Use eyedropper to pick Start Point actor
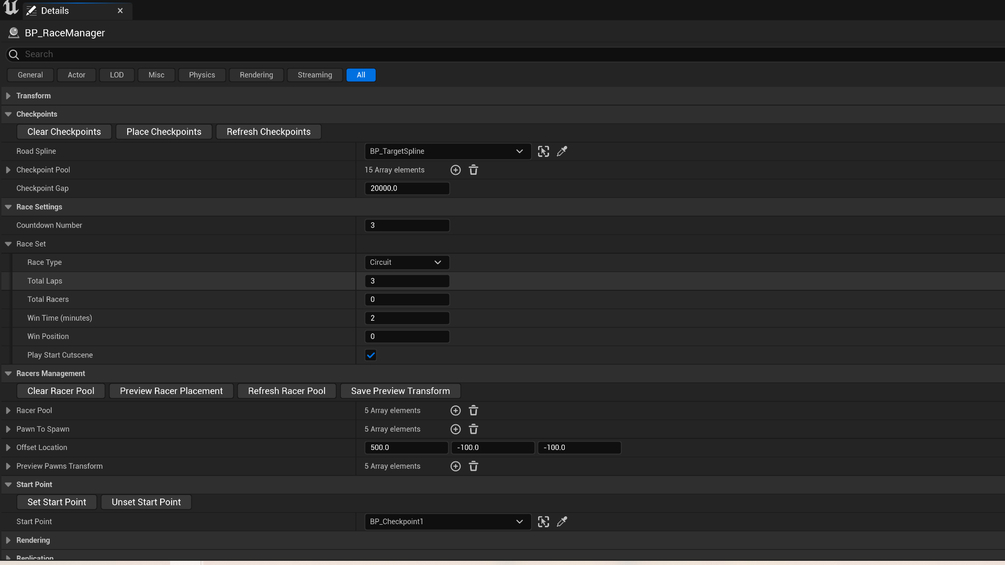 coord(562,521)
